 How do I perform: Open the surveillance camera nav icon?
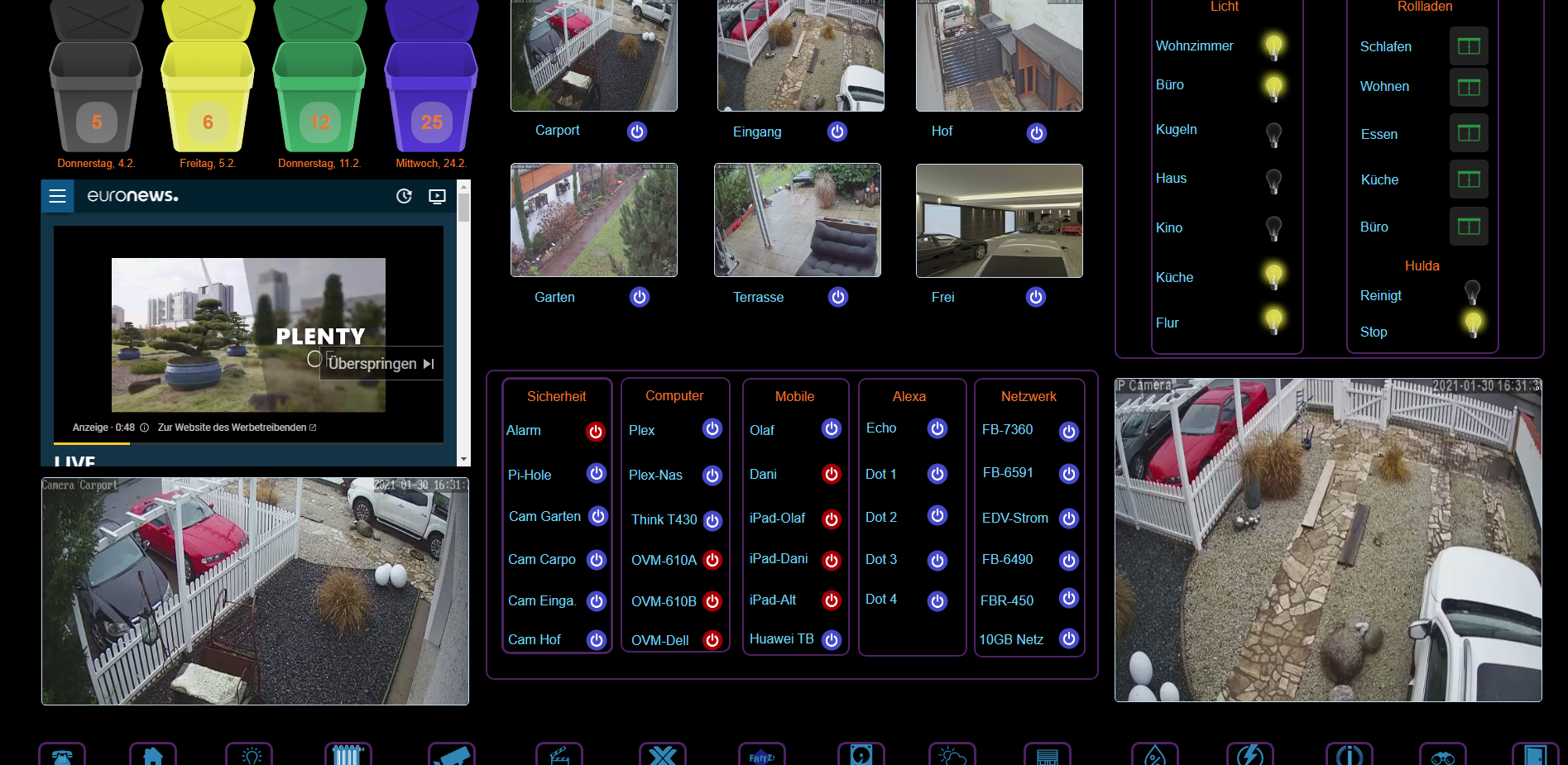[x=452, y=754]
